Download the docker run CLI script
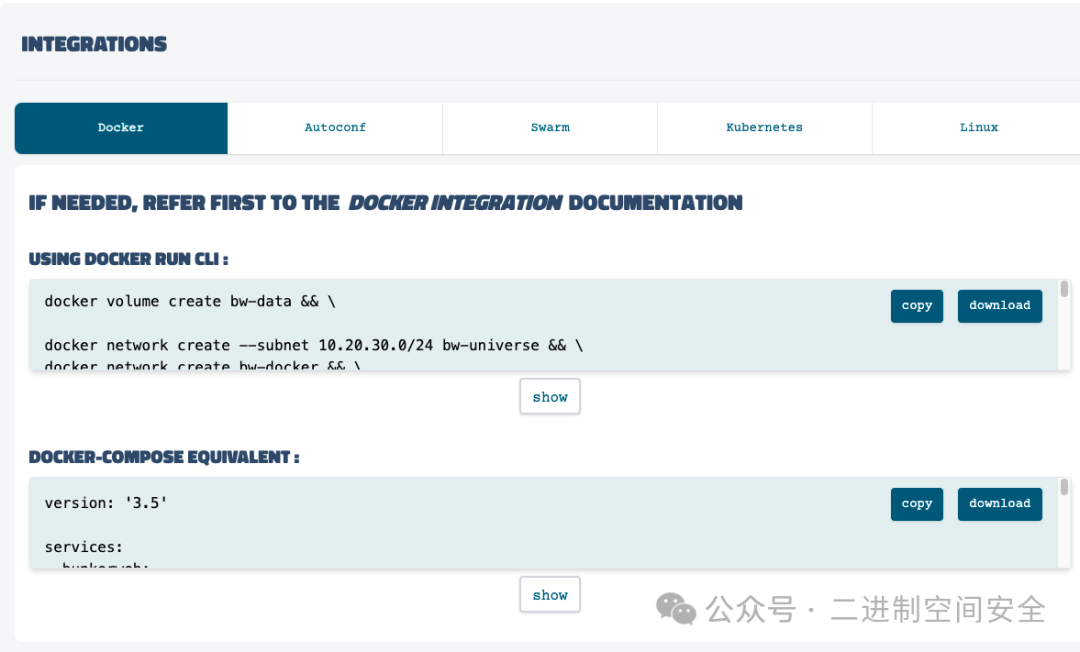Viewport: 1080px width, 652px height. (999, 306)
